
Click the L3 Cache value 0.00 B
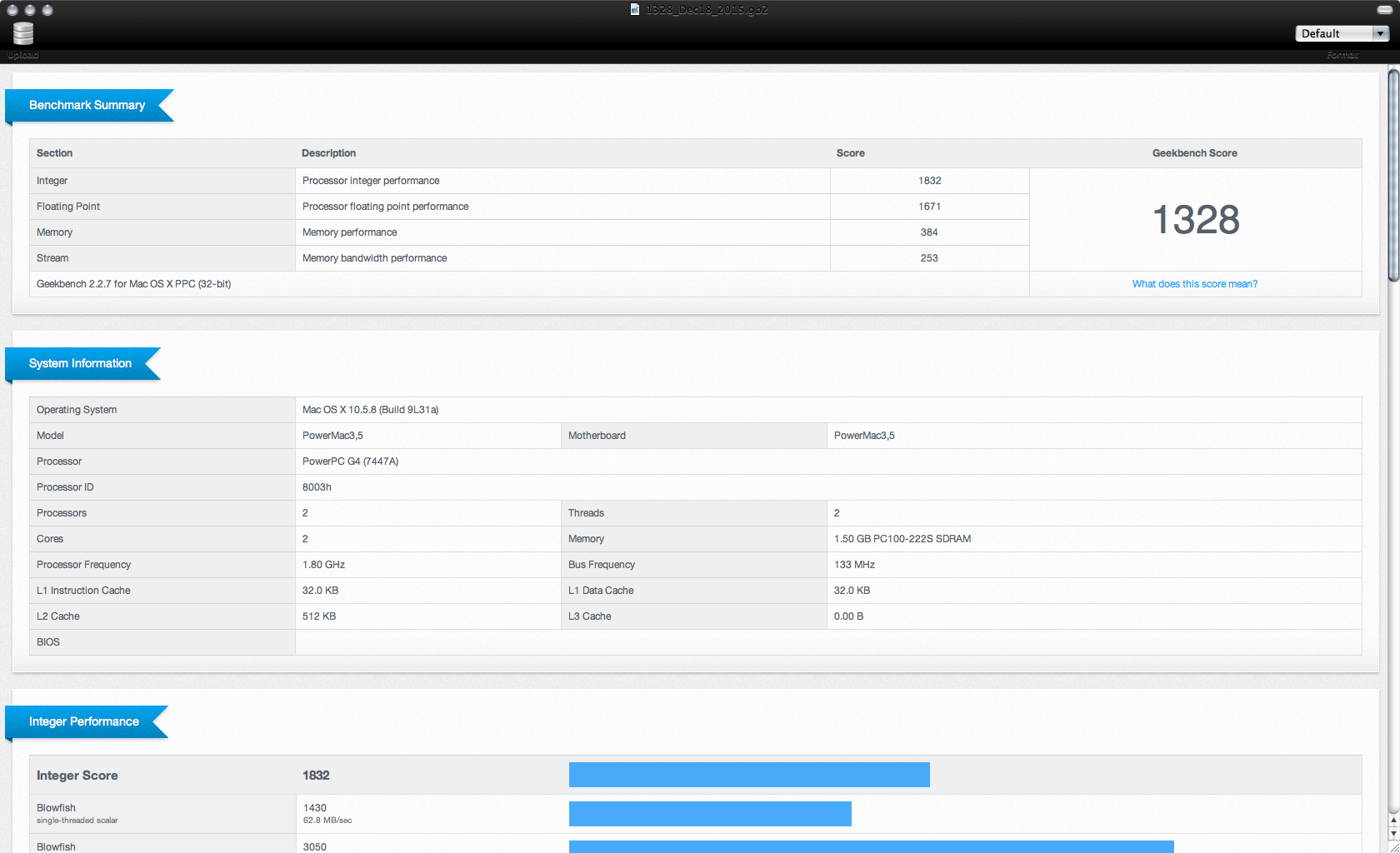[848, 616]
